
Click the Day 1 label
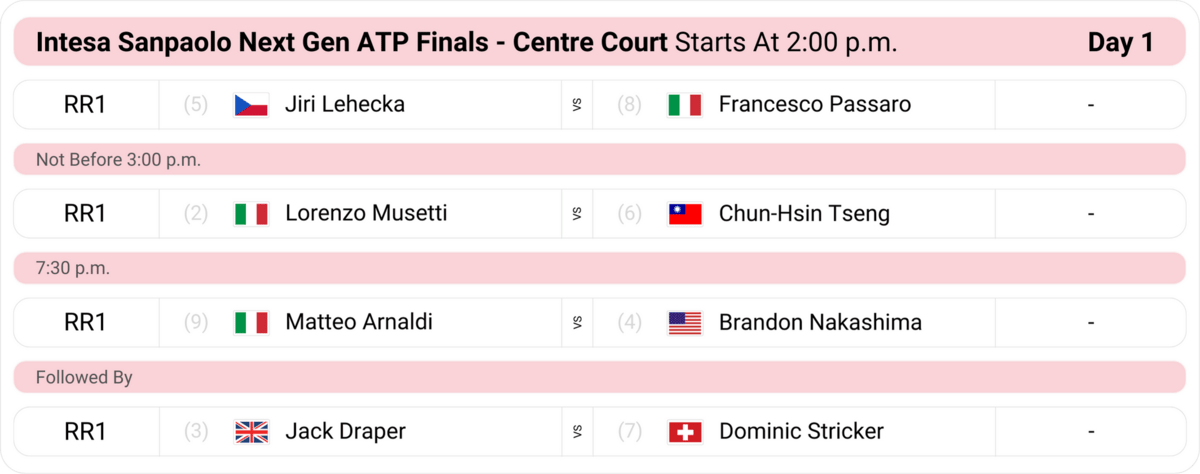pyautogui.click(x=1120, y=43)
